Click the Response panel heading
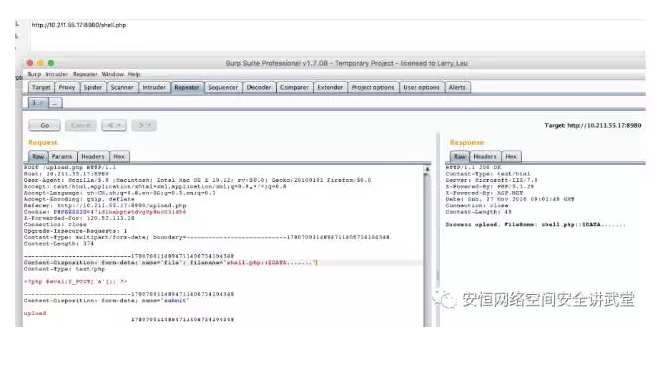 [x=467, y=142]
